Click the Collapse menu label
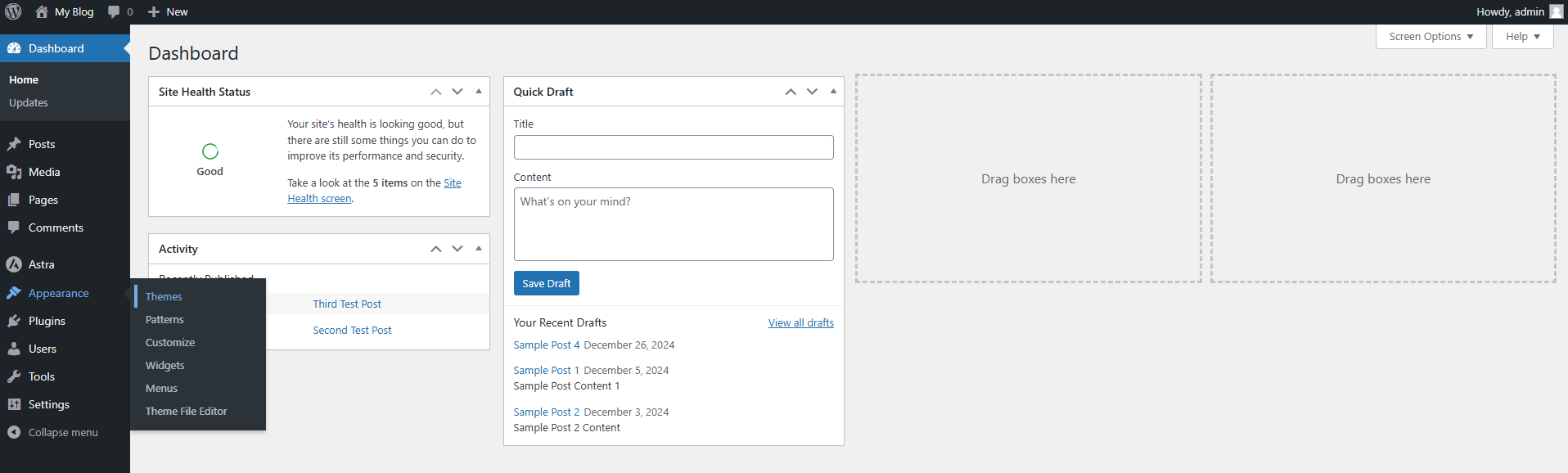 [63, 432]
